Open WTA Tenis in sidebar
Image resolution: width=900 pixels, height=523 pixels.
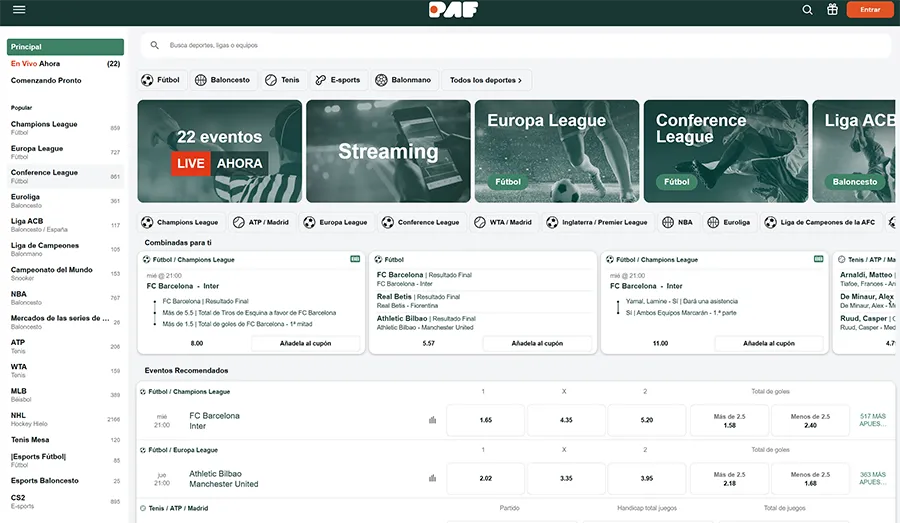[65, 370]
